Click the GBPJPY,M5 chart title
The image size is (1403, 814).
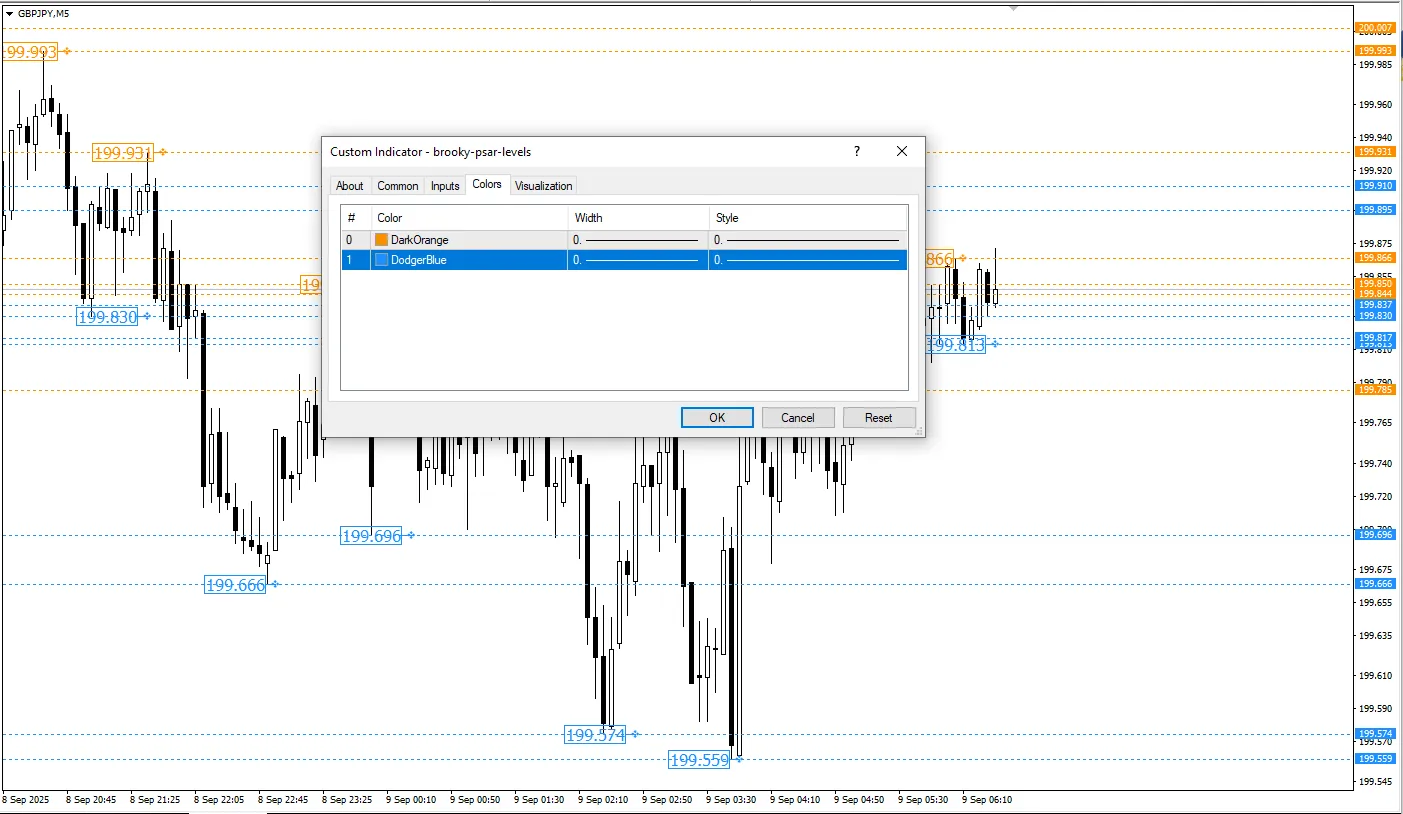(x=44, y=13)
